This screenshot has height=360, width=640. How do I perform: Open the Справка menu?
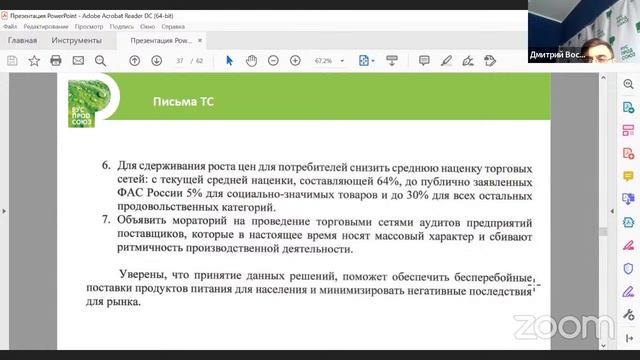[173, 27]
